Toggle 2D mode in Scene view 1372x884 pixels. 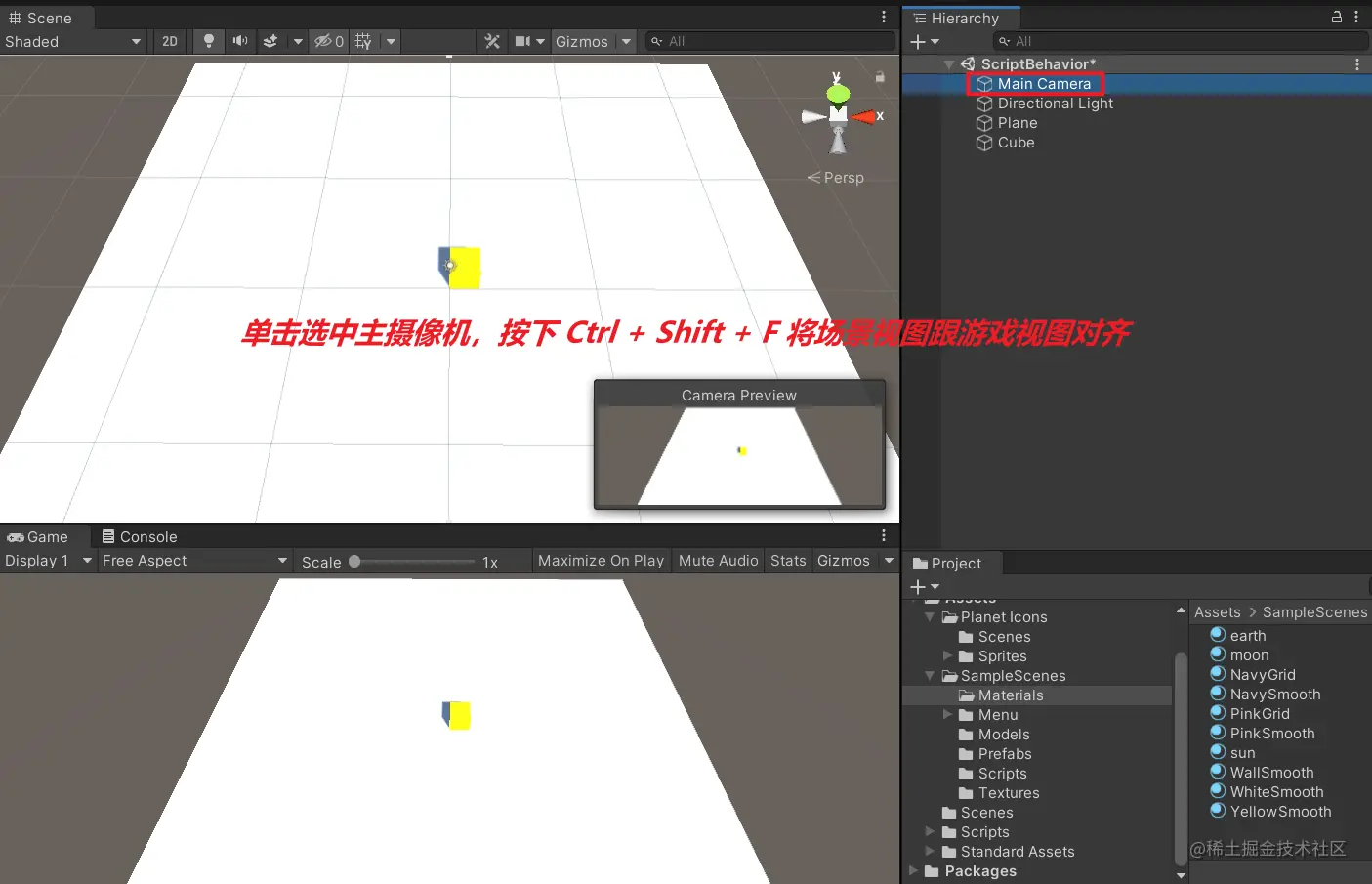[170, 41]
